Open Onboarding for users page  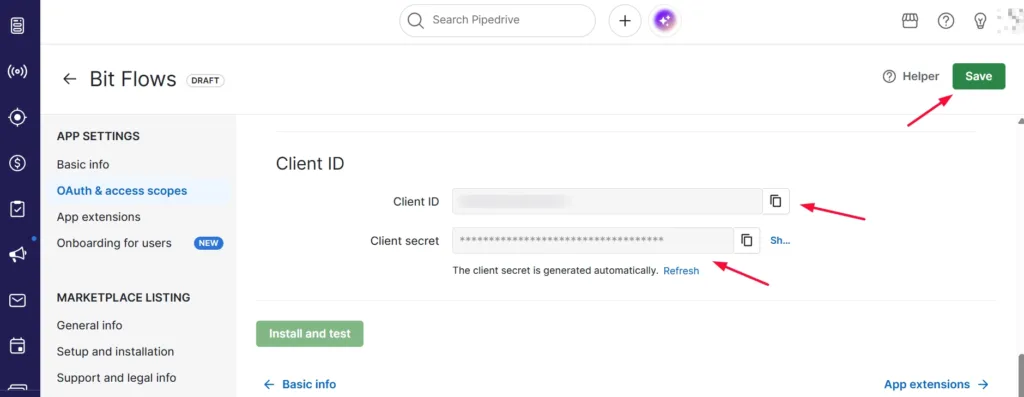[114, 243]
